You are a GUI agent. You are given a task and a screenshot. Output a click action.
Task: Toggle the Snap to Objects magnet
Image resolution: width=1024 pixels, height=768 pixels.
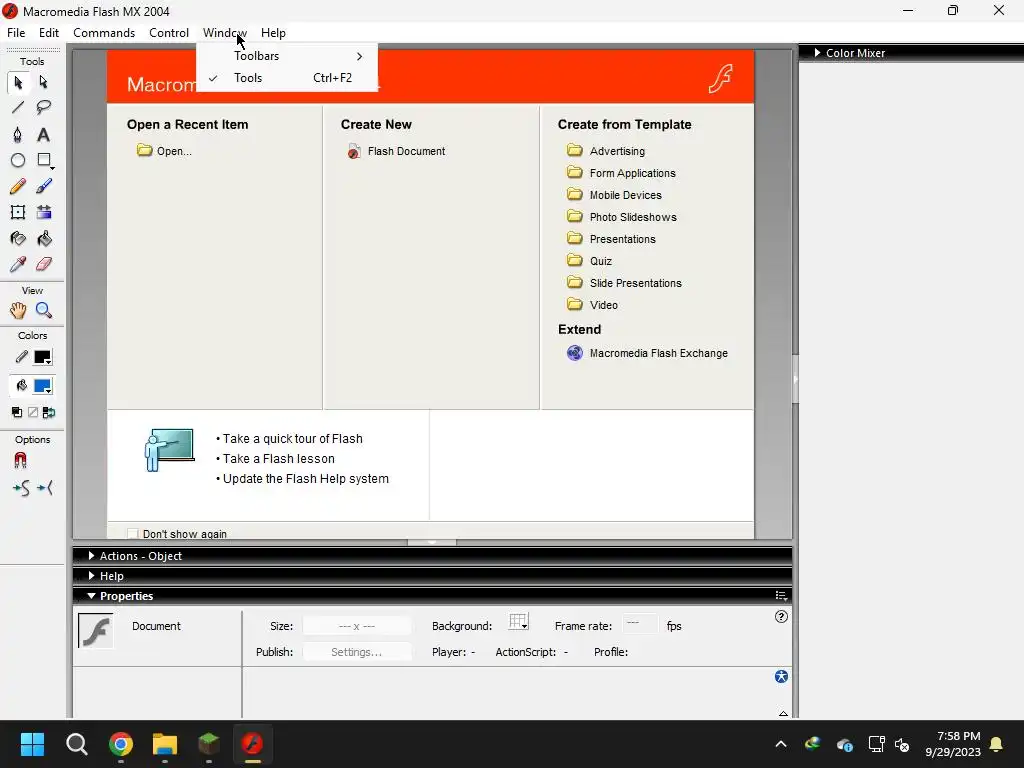20,461
